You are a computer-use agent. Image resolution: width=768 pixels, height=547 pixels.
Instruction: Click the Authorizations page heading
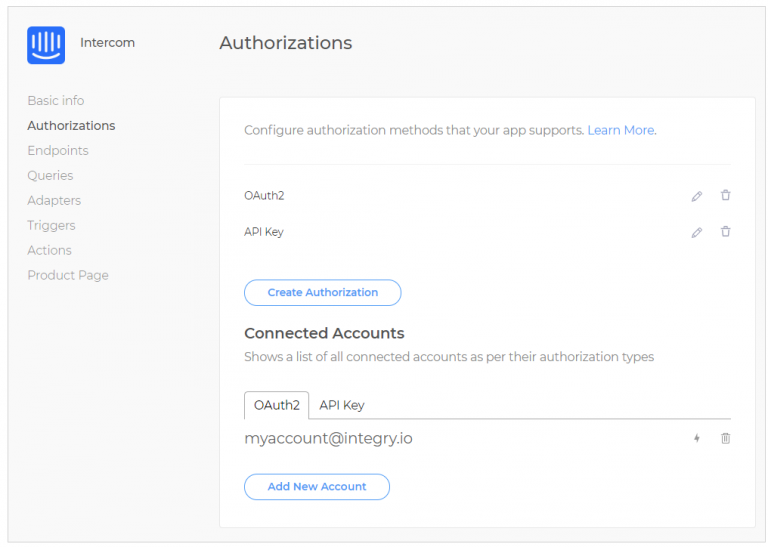point(286,43)
